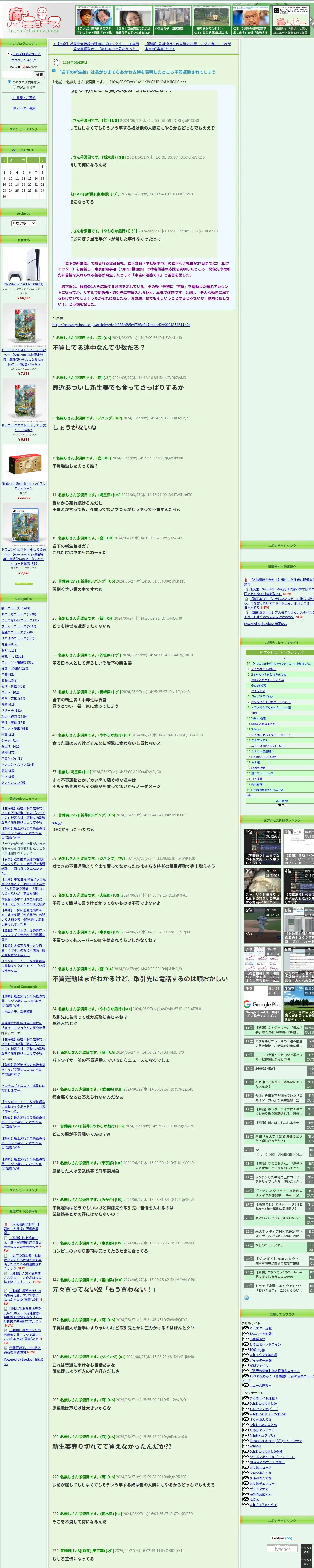This screenshot has width=314, height=1568.
Task: Open Yahoo!検索 ranking link
Action: [259, 718]
